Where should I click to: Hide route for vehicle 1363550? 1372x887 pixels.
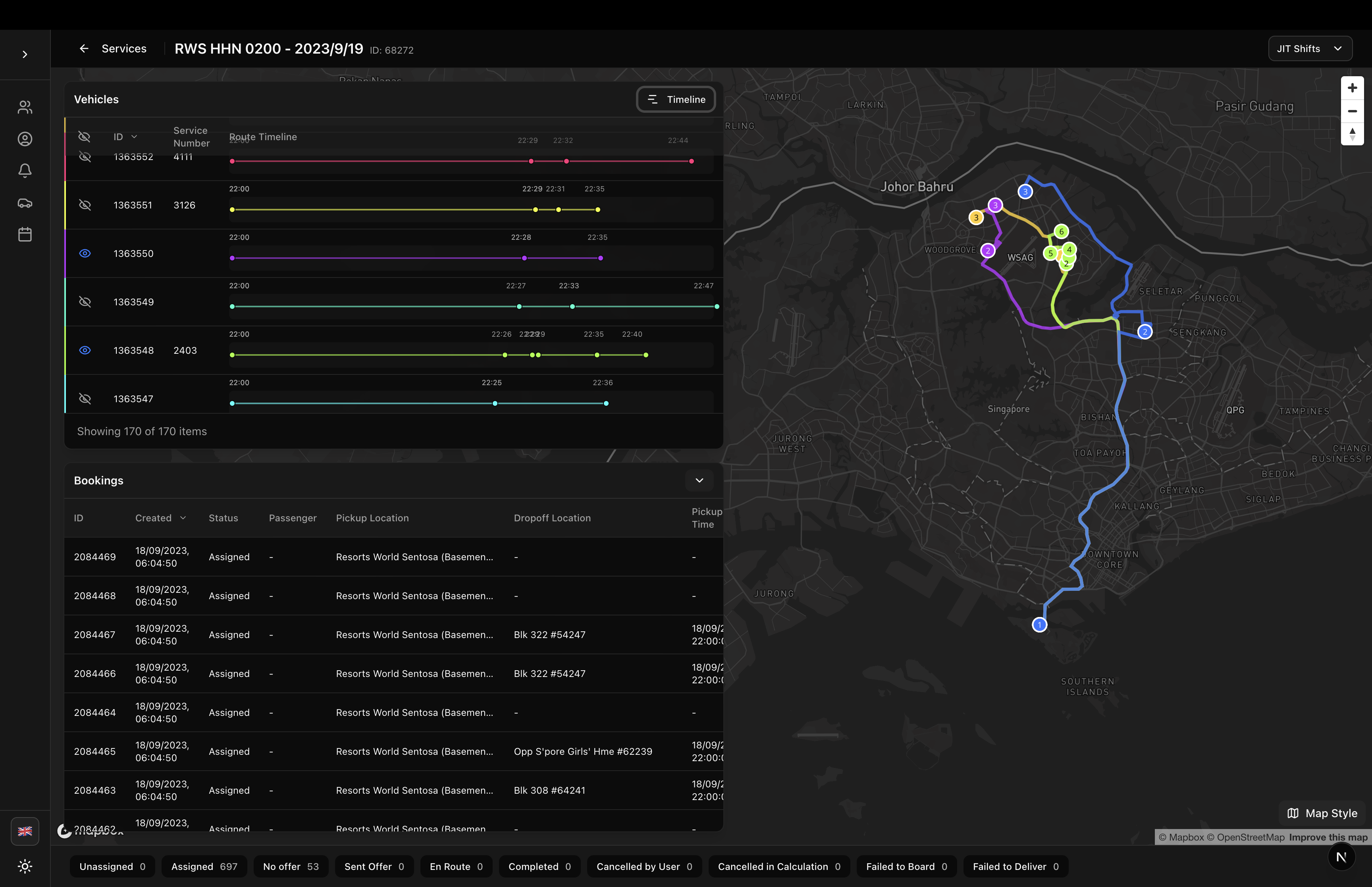tap(85, 253)
